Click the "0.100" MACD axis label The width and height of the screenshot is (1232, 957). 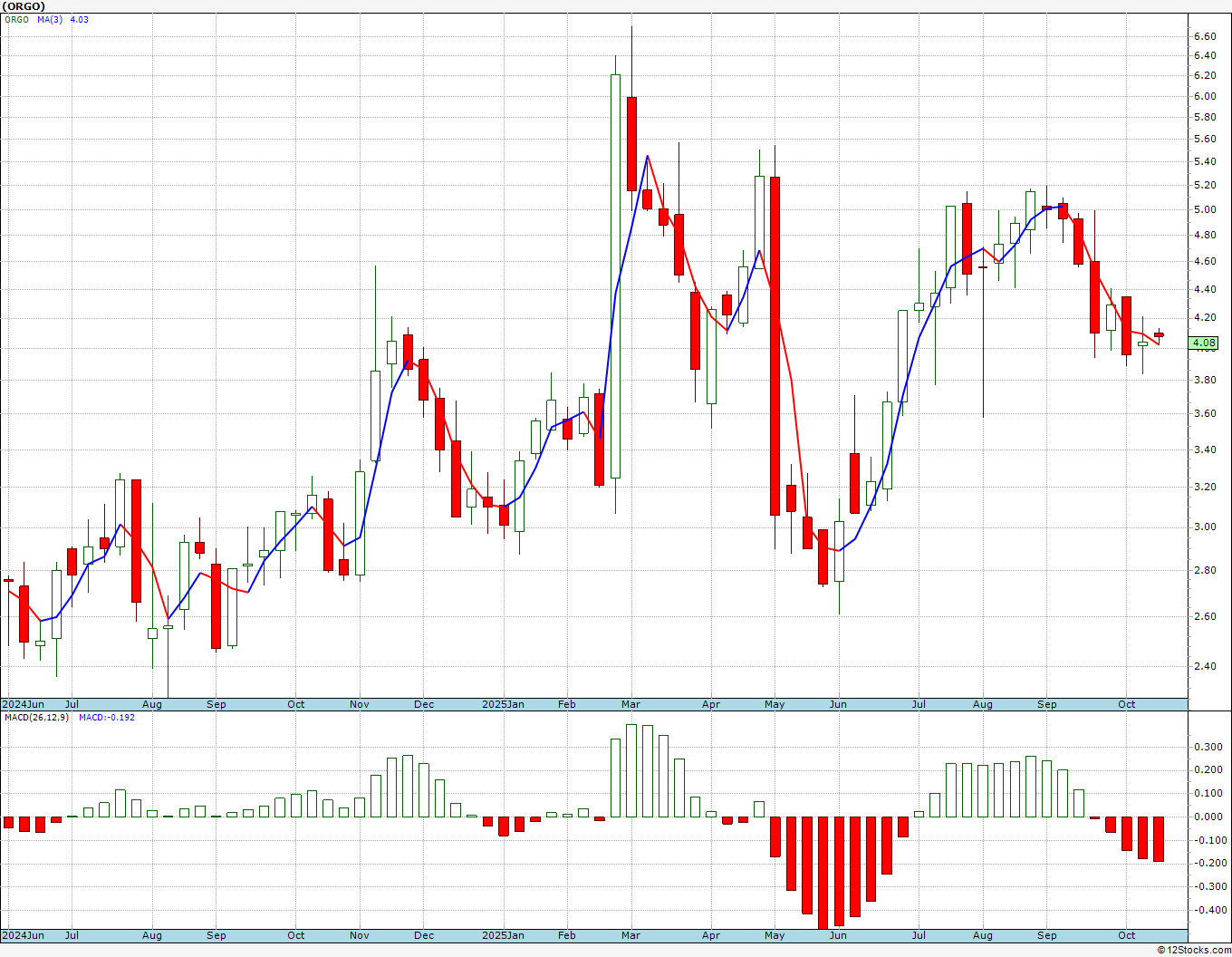[x=1208, y=793]
